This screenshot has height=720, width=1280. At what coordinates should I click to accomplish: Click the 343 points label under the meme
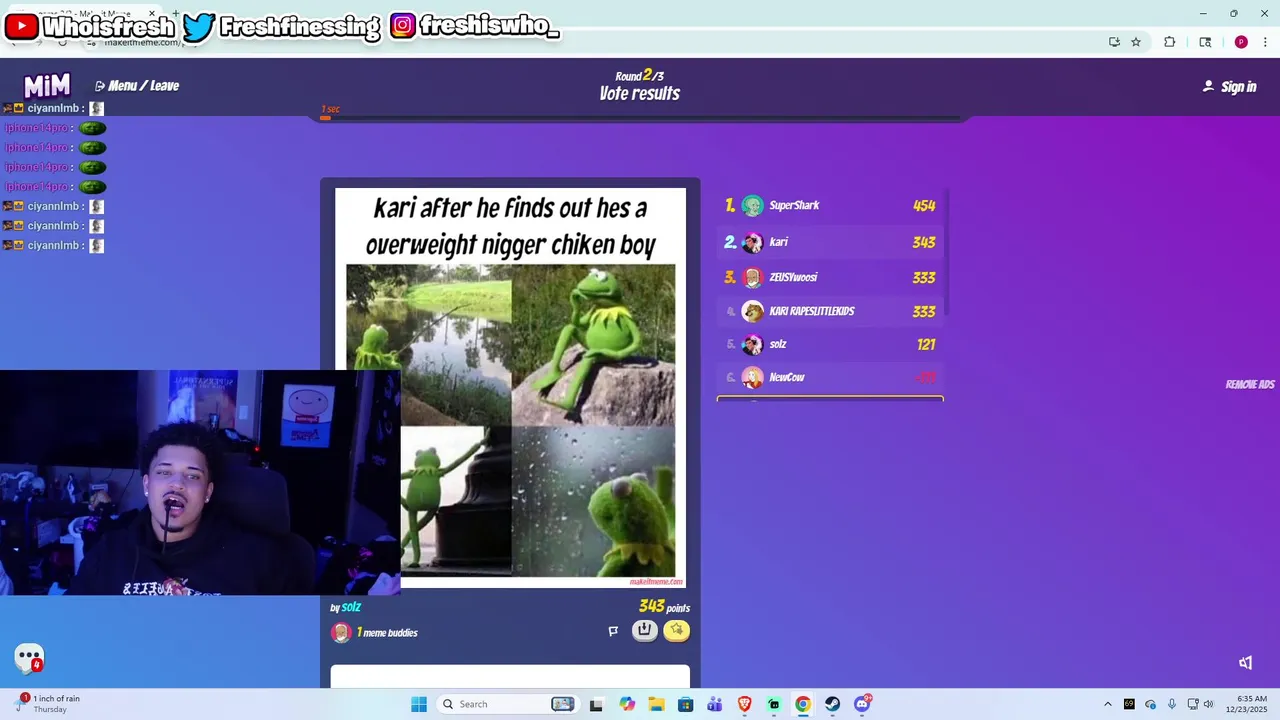[x=664, y=606]
